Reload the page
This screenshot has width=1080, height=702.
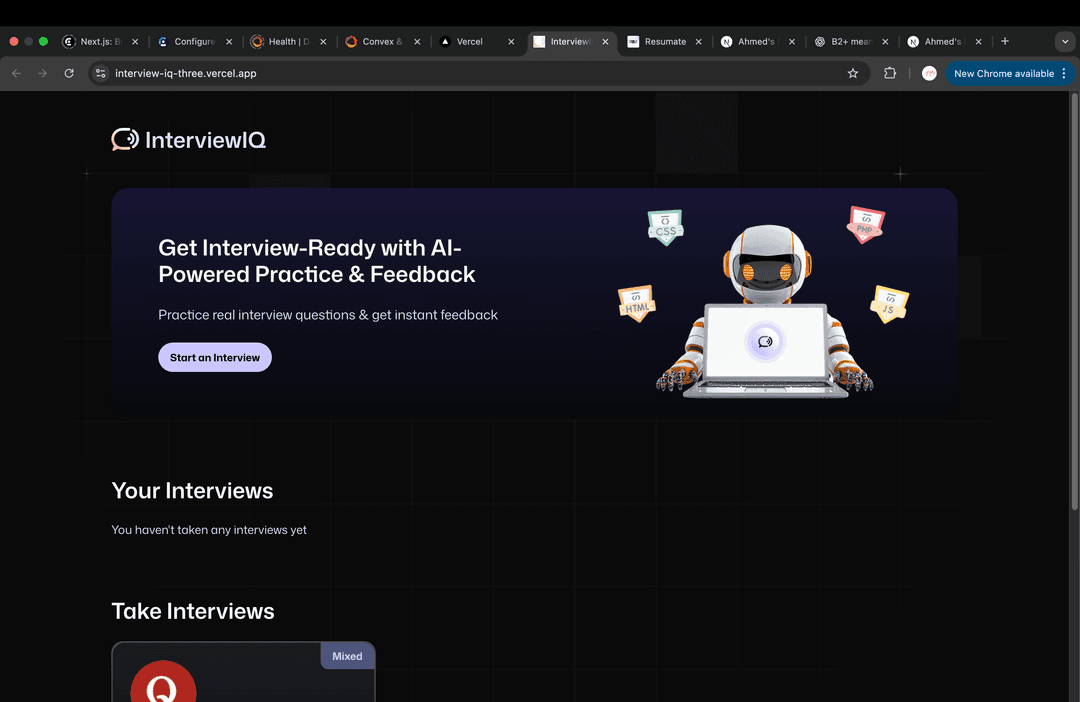69,73
